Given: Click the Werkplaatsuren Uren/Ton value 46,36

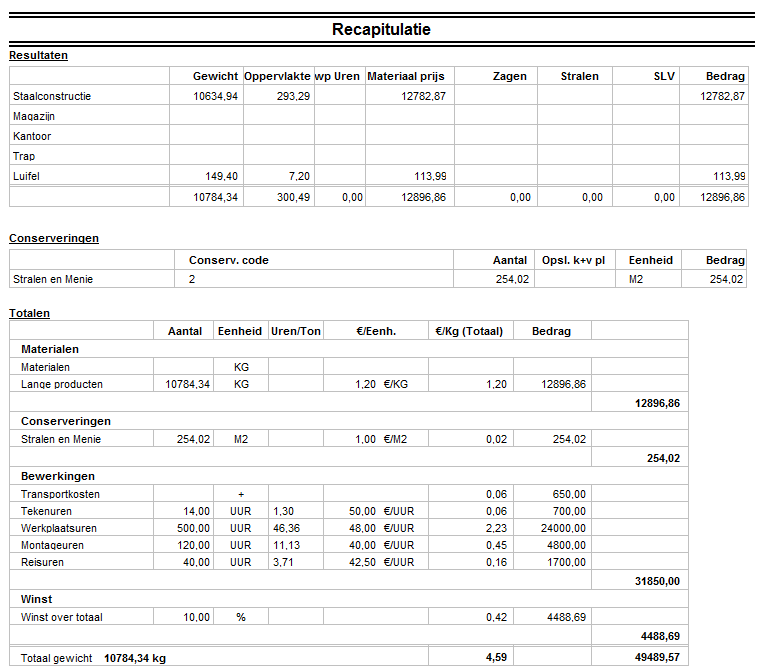Looking at the screenshot, I should 286,528.
